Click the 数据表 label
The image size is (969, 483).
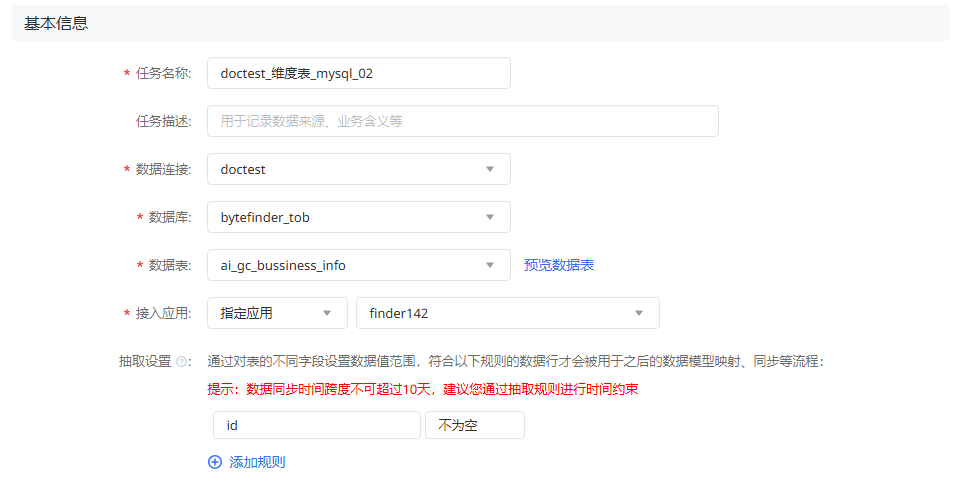pos(170,266)
